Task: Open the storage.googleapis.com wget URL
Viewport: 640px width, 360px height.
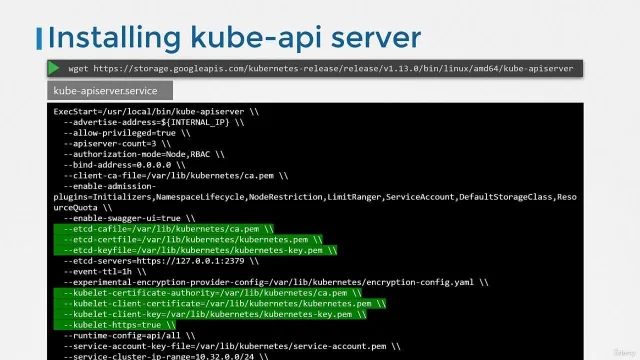Action: (333, 69)
